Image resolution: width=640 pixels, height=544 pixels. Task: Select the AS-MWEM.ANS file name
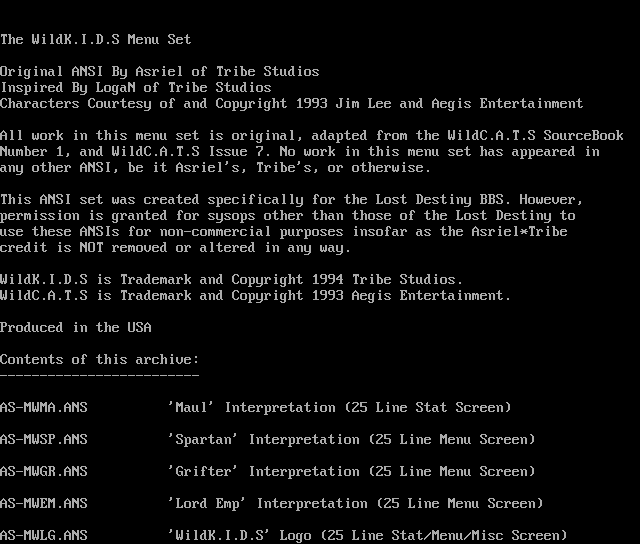(44, 504)
